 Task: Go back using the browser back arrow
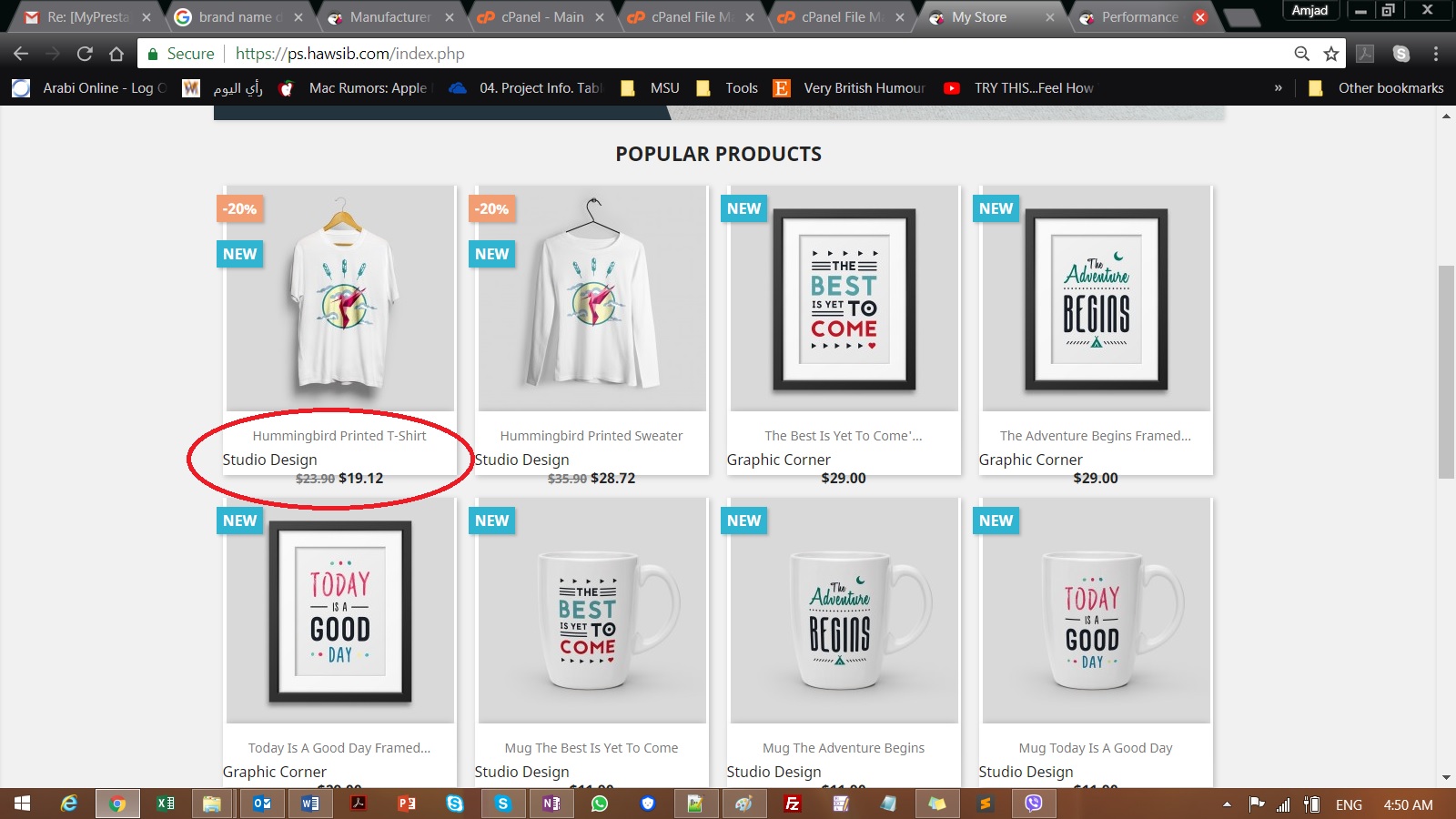click(x=21, y=54)
